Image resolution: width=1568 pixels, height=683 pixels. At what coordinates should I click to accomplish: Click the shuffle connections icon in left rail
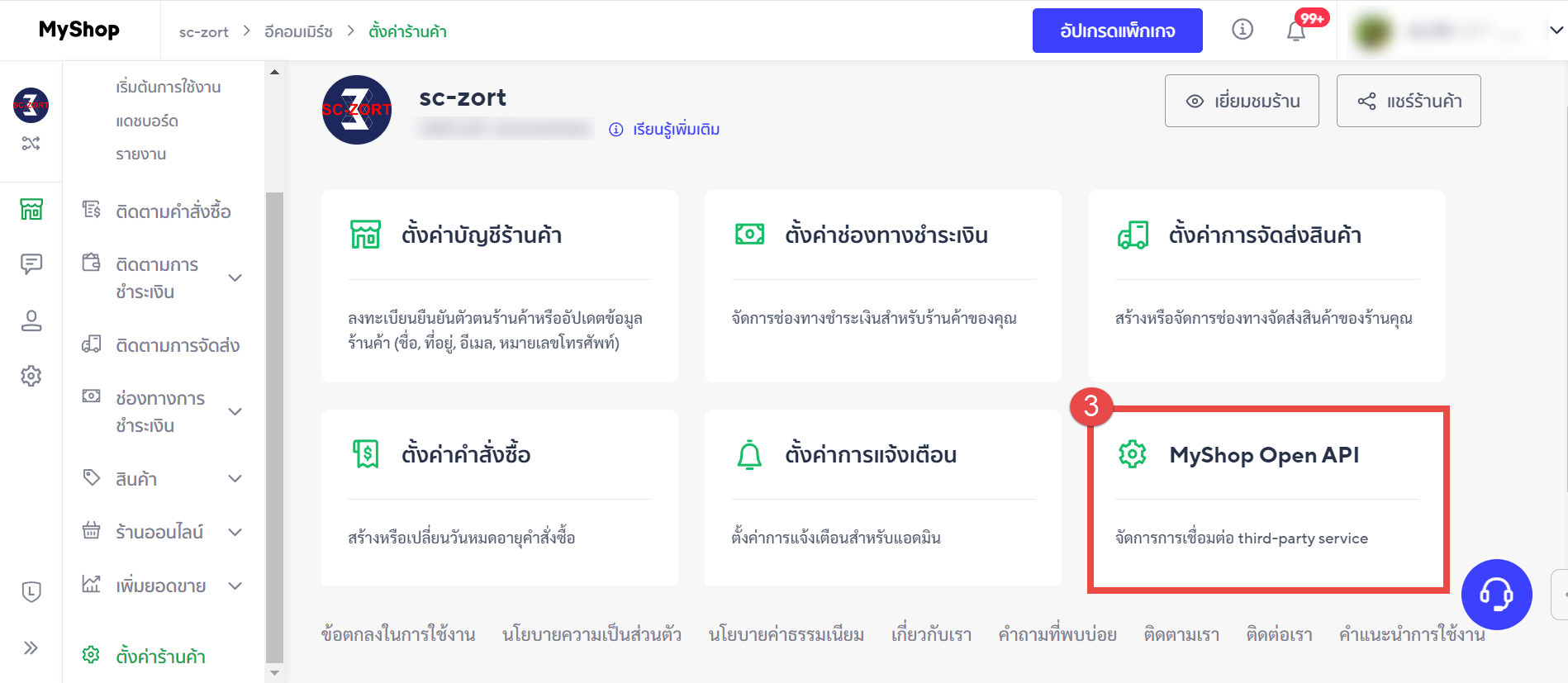pyautogui.click(x=31, y=143)
